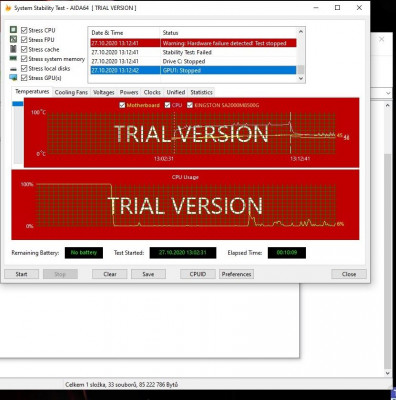The height and width of the screenshot is (400, 396).
Task: Click the memory module icon beside Stress system memory
Action: 13,59
